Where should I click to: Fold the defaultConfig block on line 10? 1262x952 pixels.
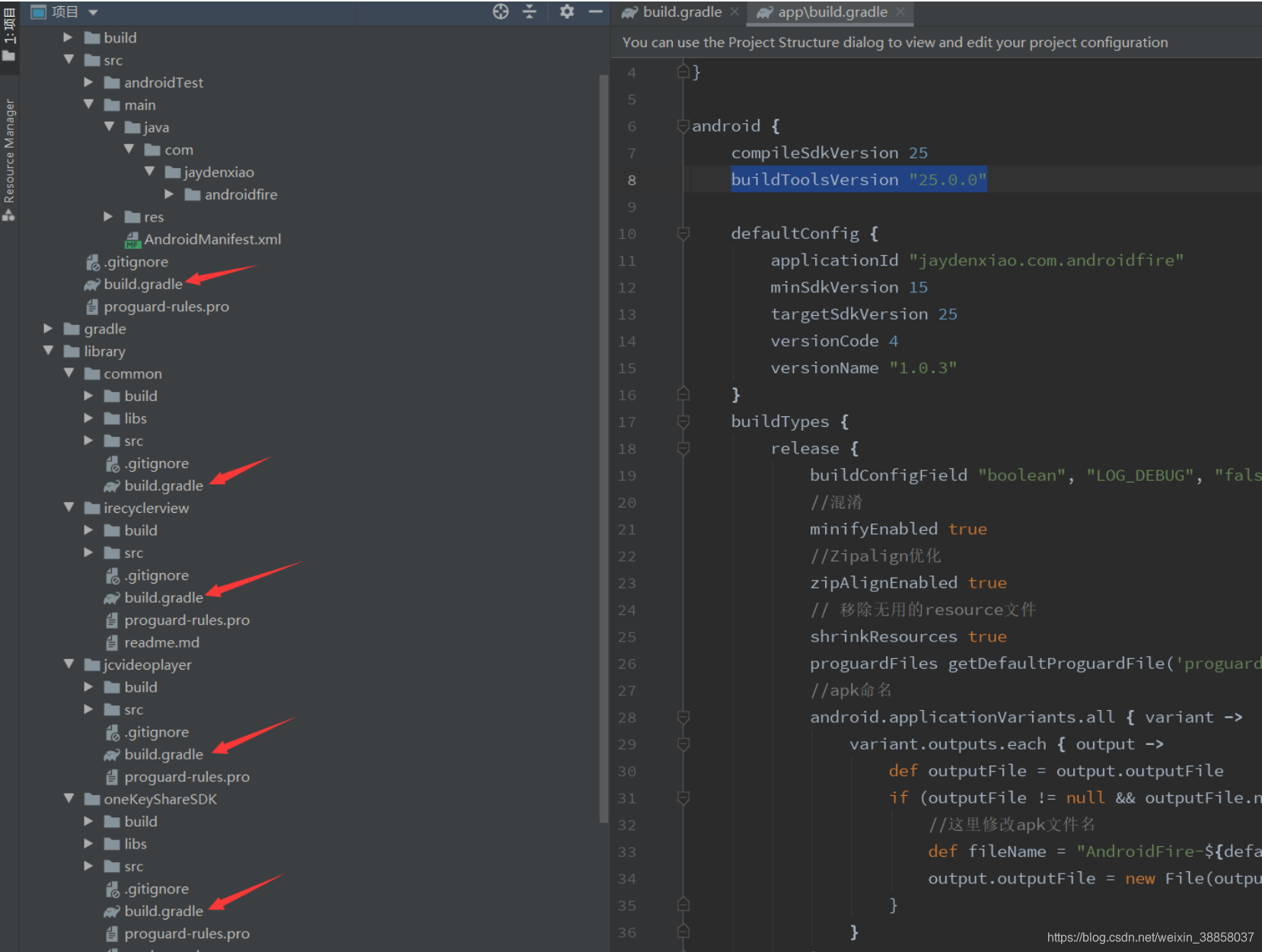pyautogui.click(x=684, y=234)
